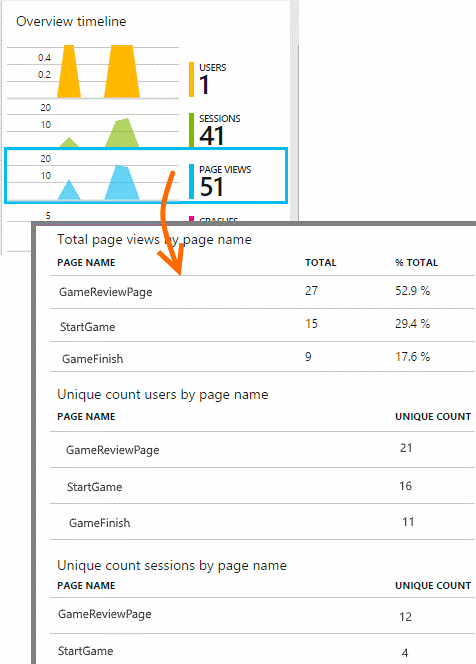
Task: Click UNIQUE COUNT header in users table
Action: tap(433, 417)
